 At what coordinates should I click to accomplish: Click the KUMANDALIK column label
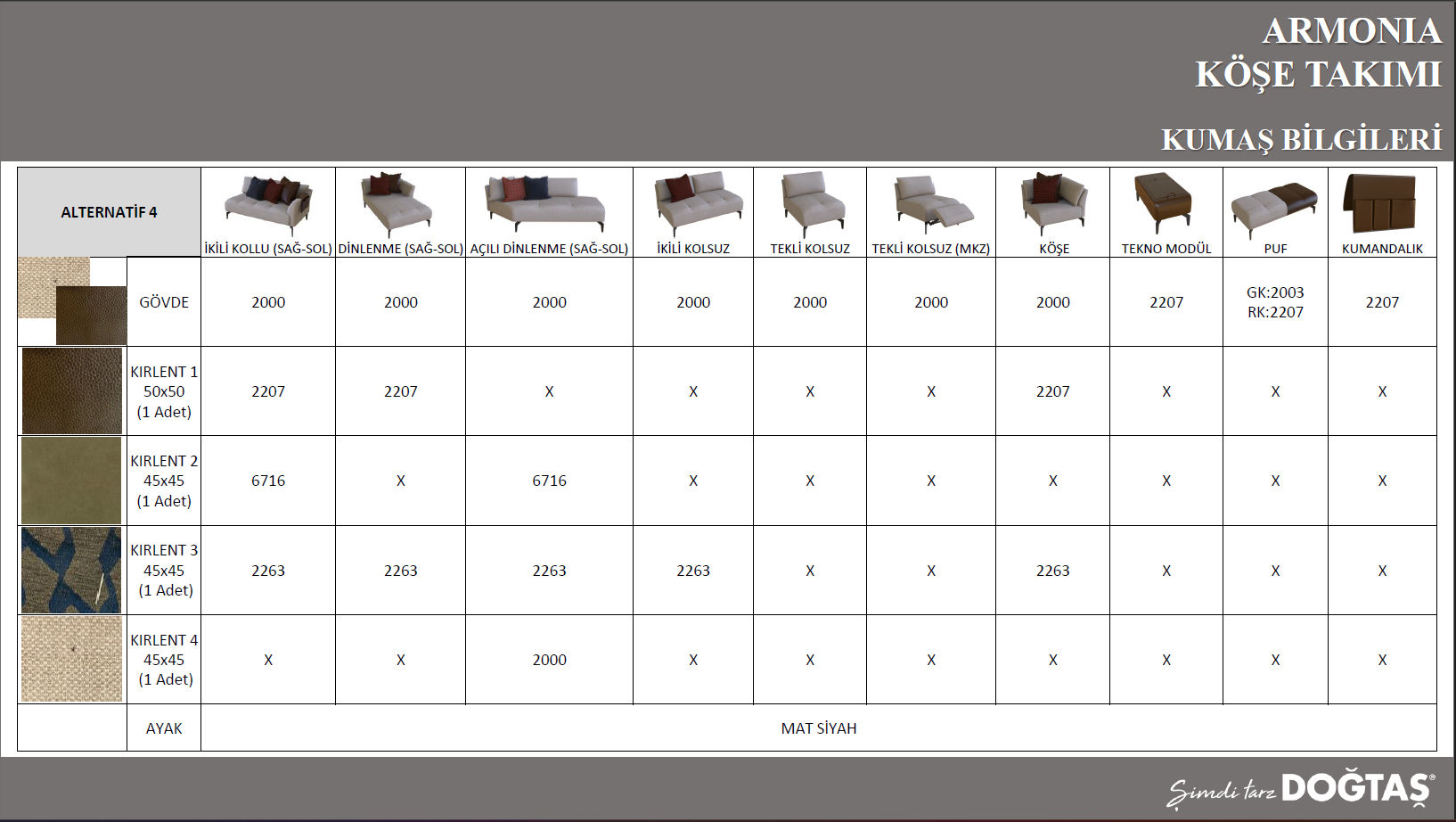1382,249
